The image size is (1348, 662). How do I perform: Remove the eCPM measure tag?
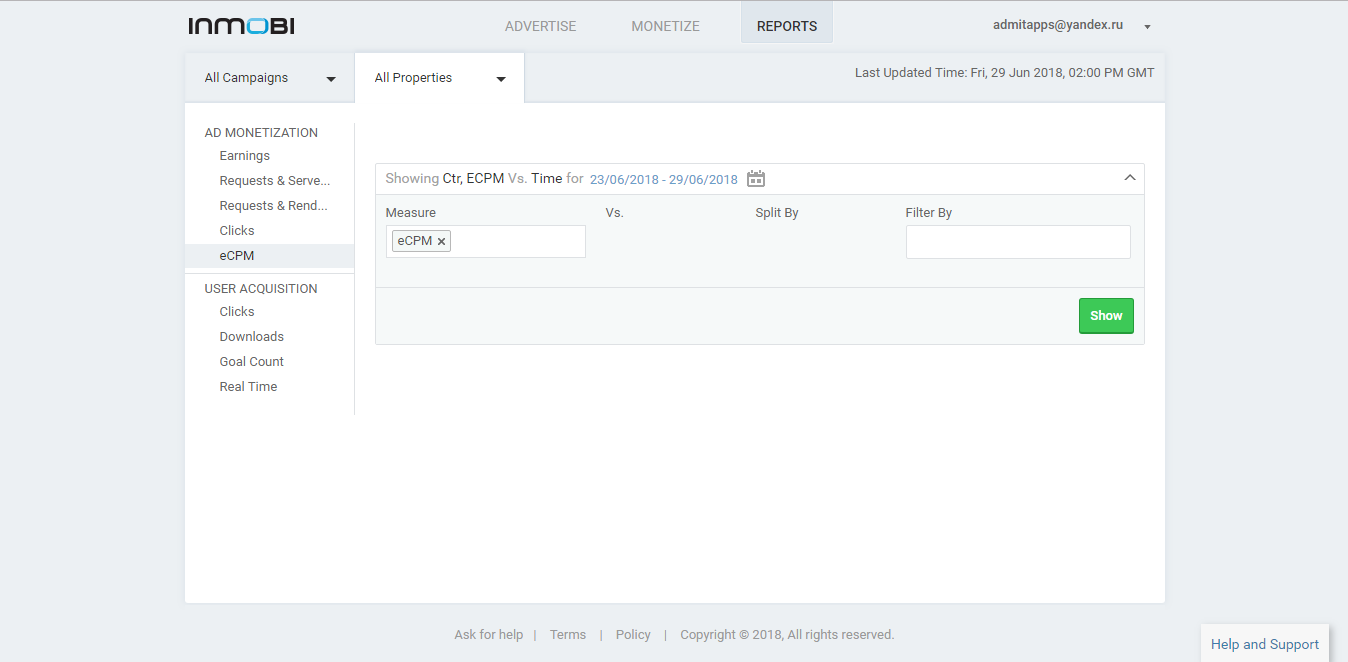coord(442,241)
